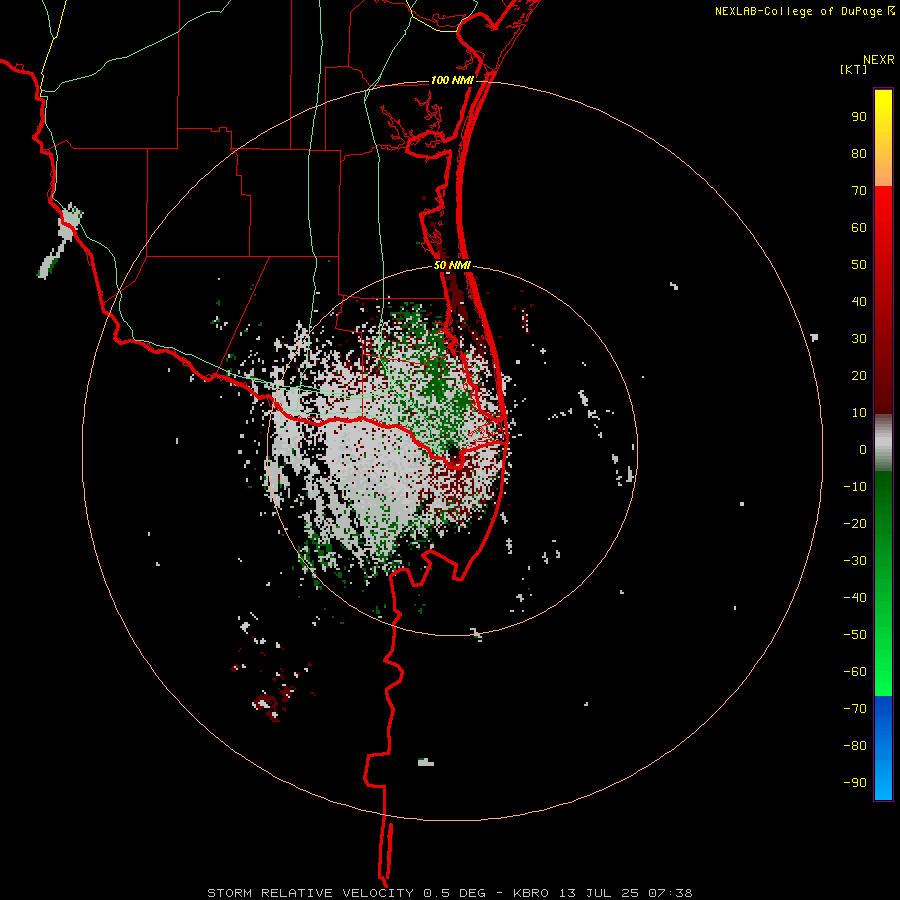Click the Storm Relative Velocity caption text
This screenshot has height=900, width=900.
449,893
